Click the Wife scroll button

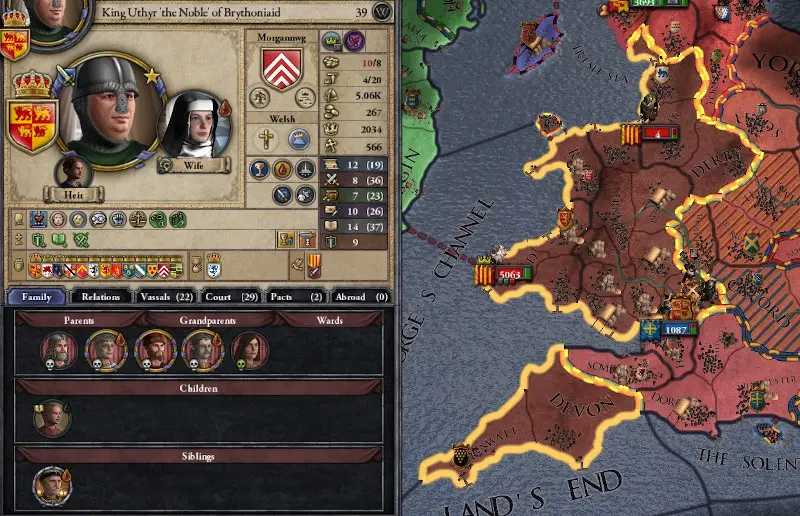(x=193, y=165)
